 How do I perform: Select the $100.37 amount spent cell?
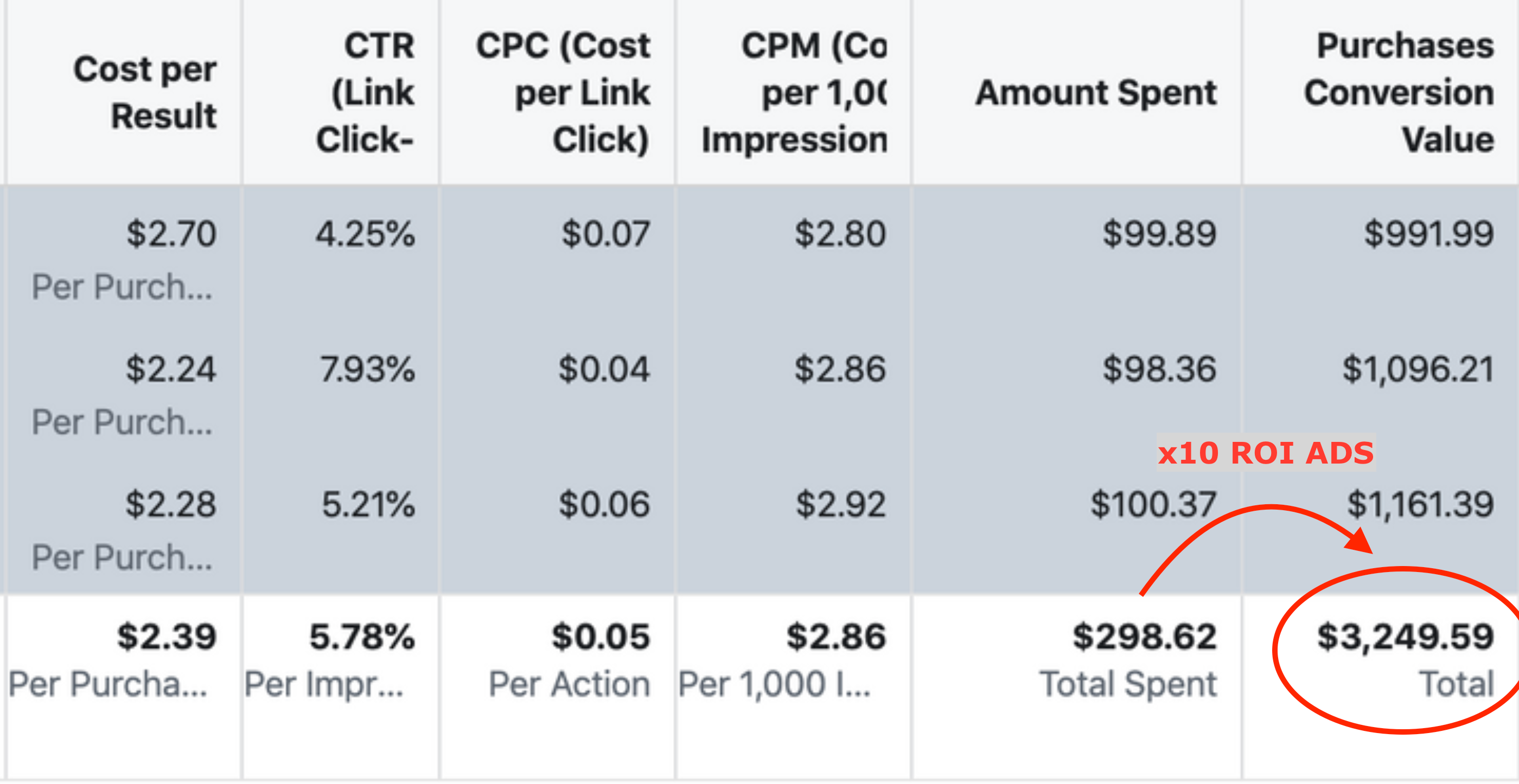coord(1153,505)
